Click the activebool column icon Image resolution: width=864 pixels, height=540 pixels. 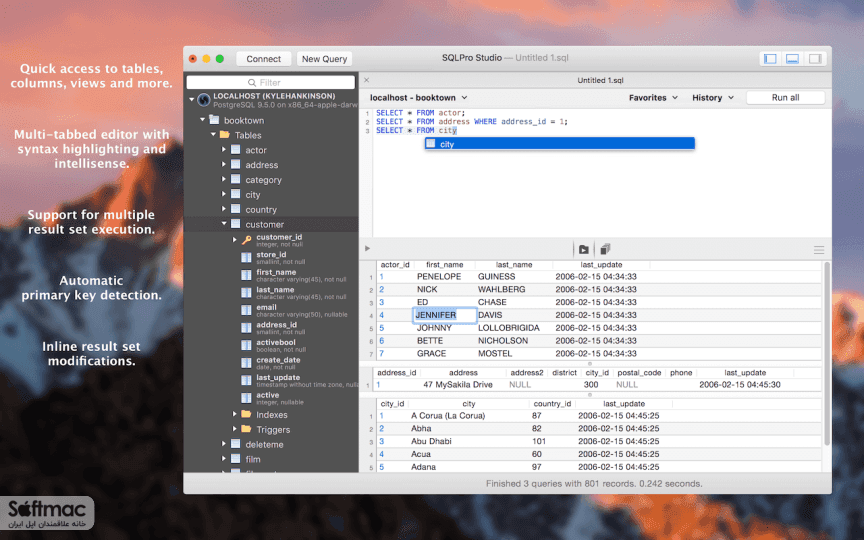coord(246,345)
